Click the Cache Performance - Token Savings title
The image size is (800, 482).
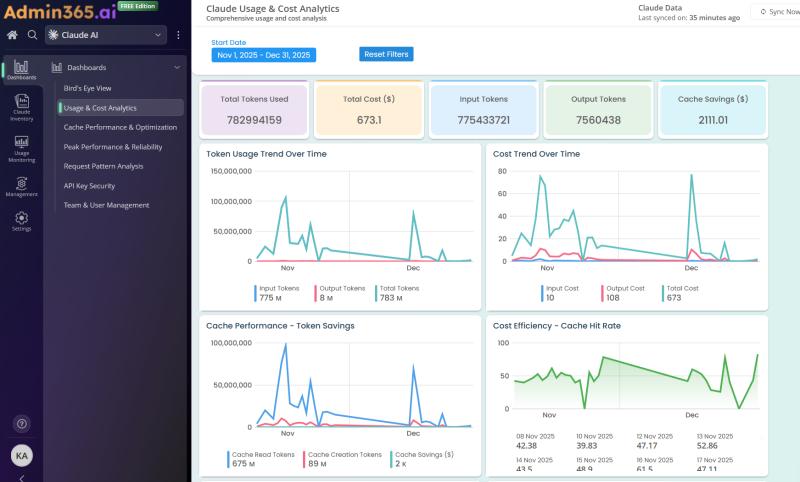280,326
